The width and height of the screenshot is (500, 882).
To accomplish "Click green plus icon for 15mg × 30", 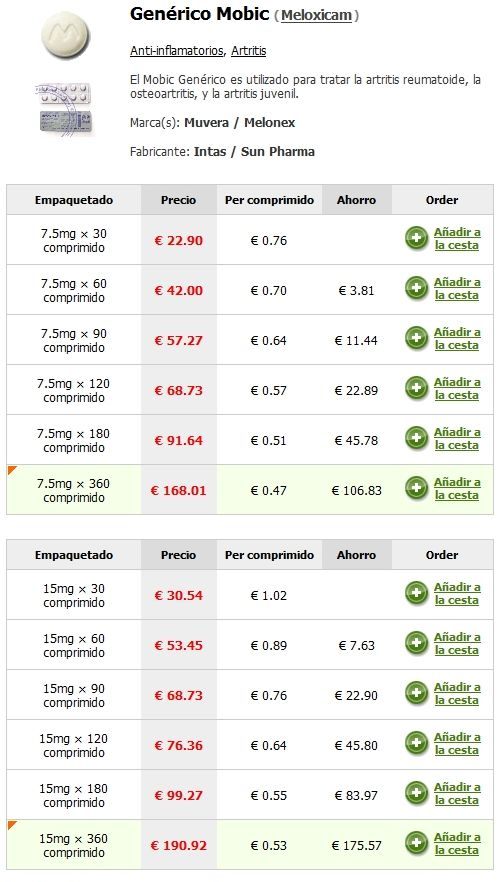I will point(416,593).
